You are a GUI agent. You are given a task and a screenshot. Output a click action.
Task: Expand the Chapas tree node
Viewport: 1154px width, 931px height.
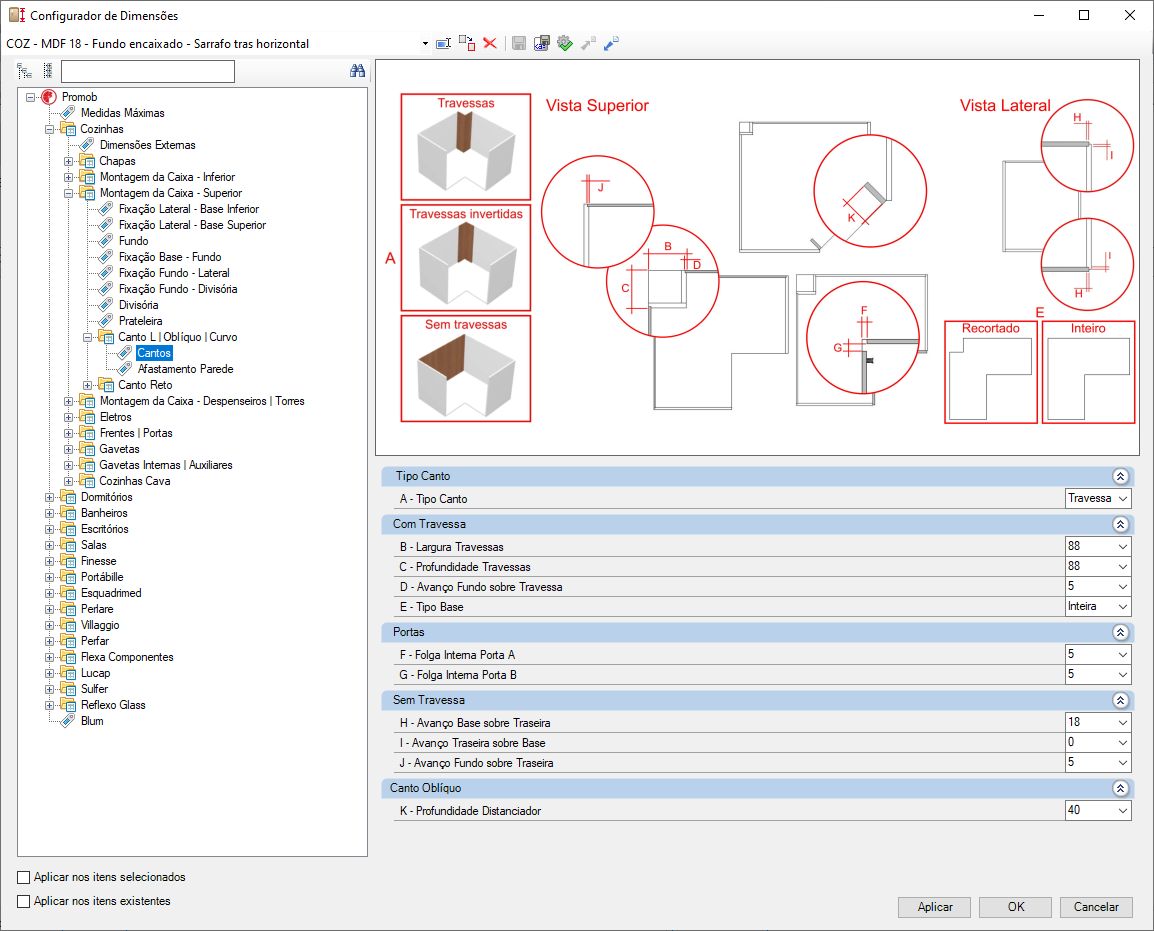(68, 161)
